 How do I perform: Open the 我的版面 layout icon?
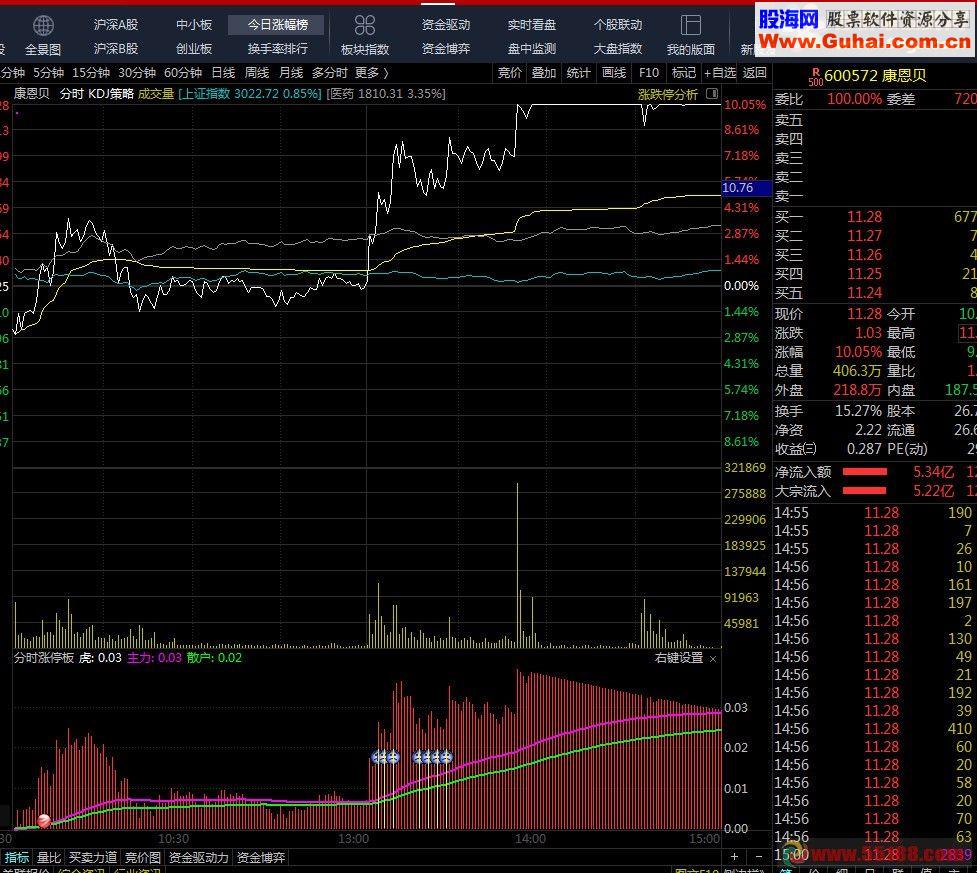pos(690,25)
